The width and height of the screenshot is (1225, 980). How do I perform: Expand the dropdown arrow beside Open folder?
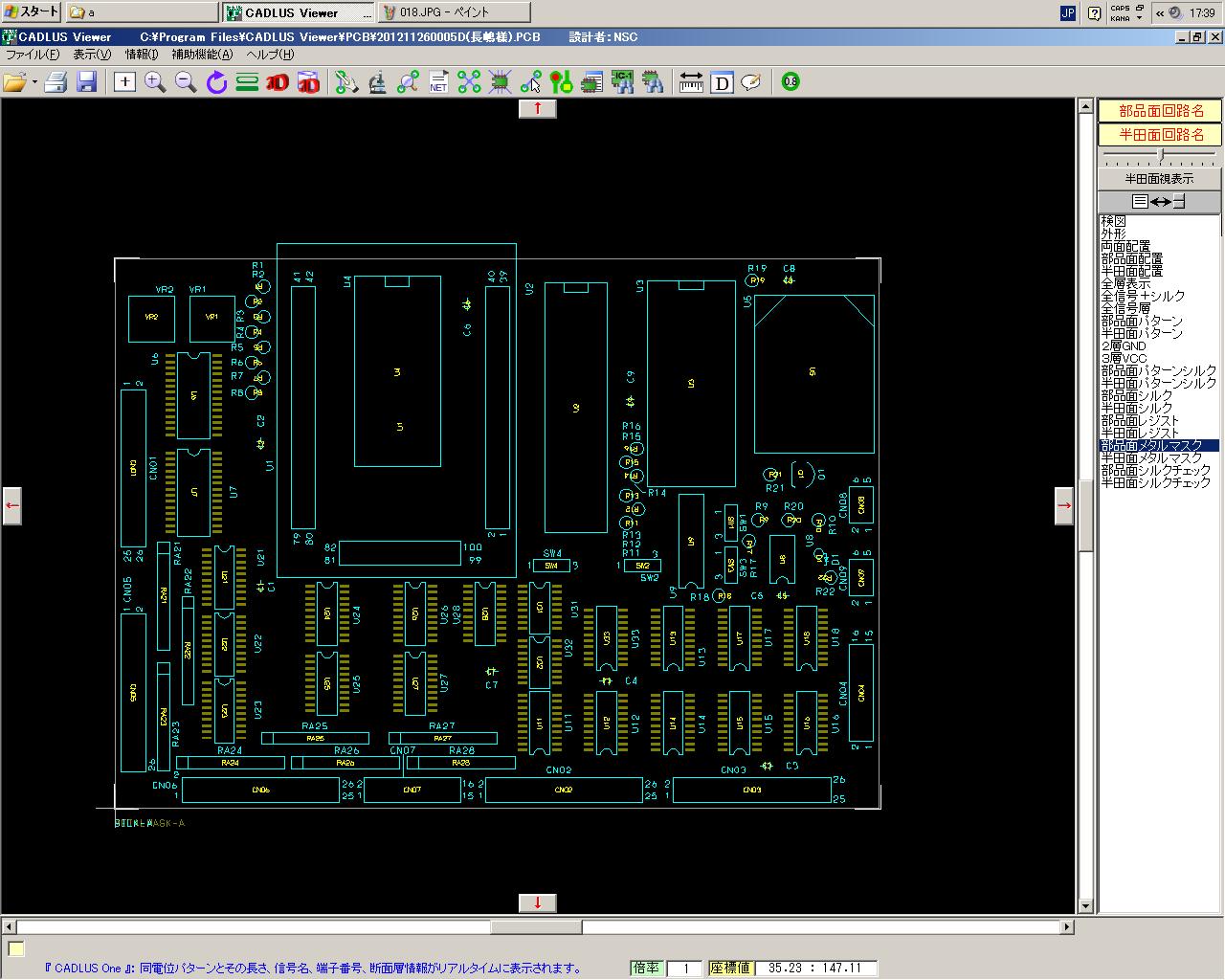(x=34, y=82)
